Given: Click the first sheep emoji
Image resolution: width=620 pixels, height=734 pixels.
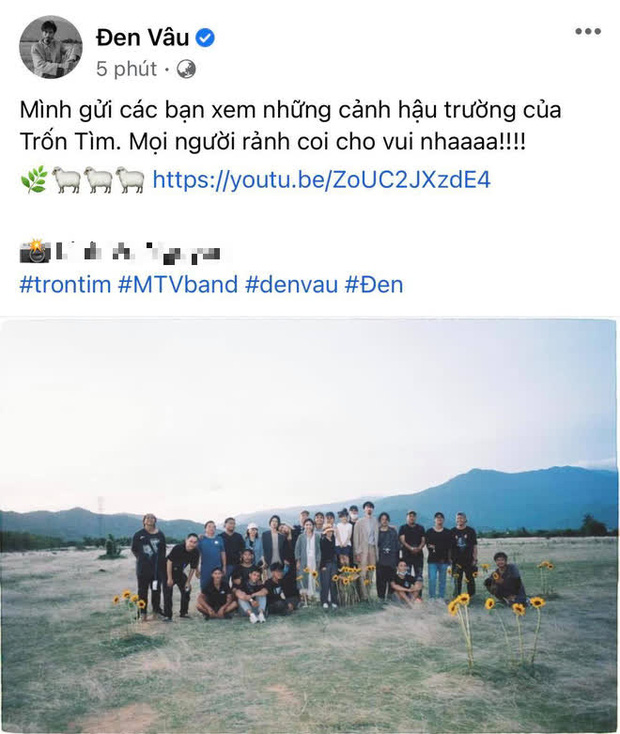Looking at the screenshot, I should click(66, 179).
